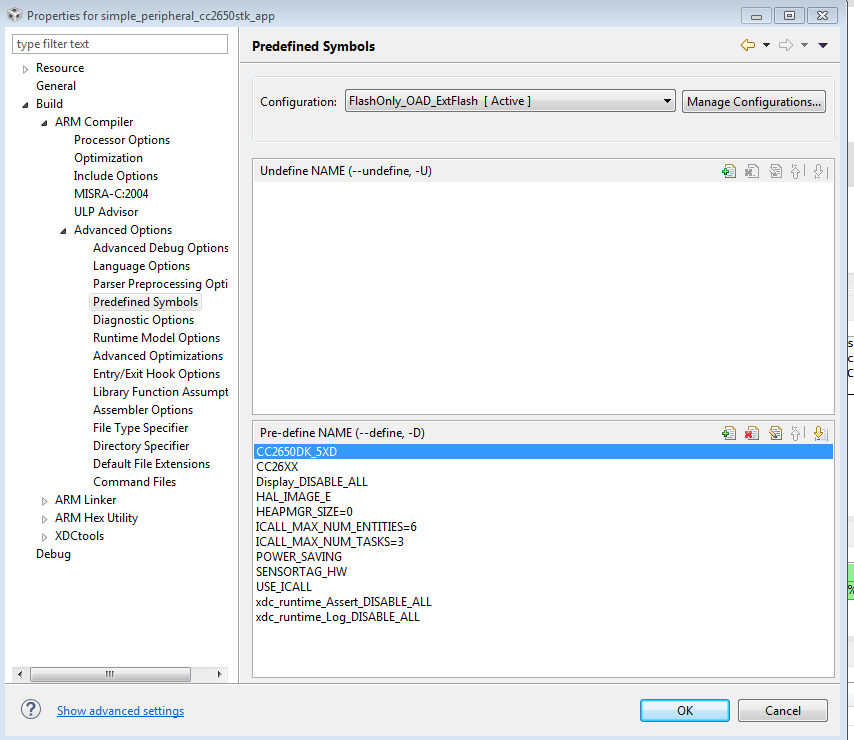Viewport: 854px width, 740px height.
Task: Click Delete icon in Undefine NAME toolbar
Action: coord(752,172)
